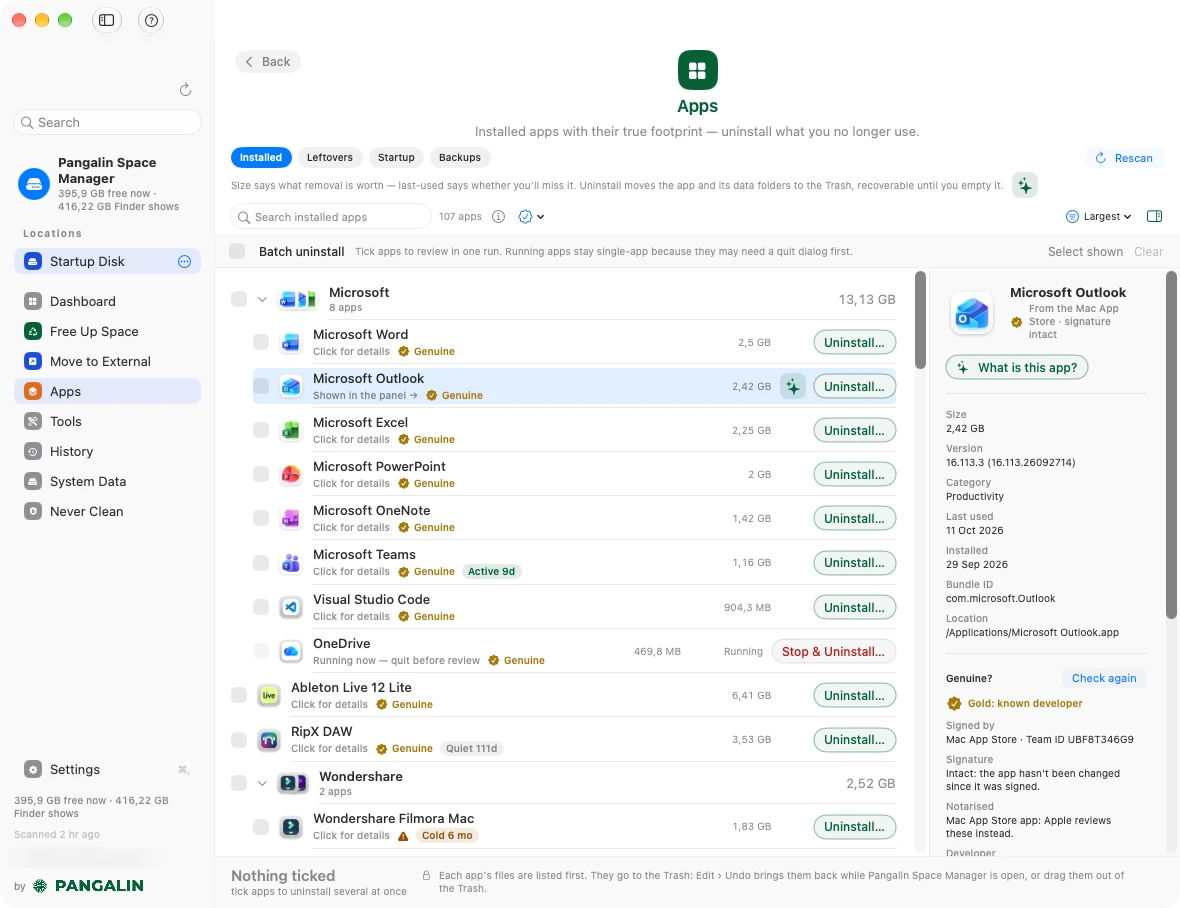Click the What is this app? button

pos(1017,368)
